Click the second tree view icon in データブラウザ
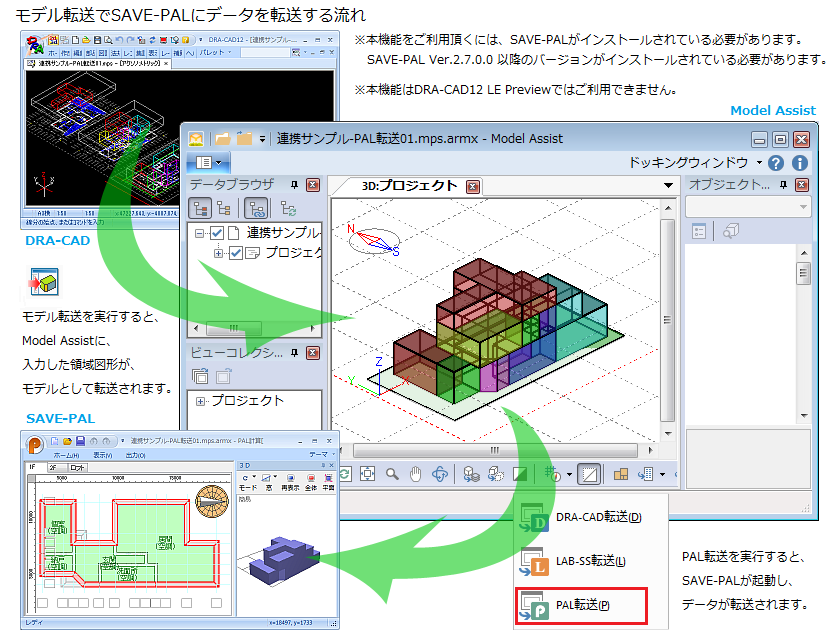 pos(224,208)
